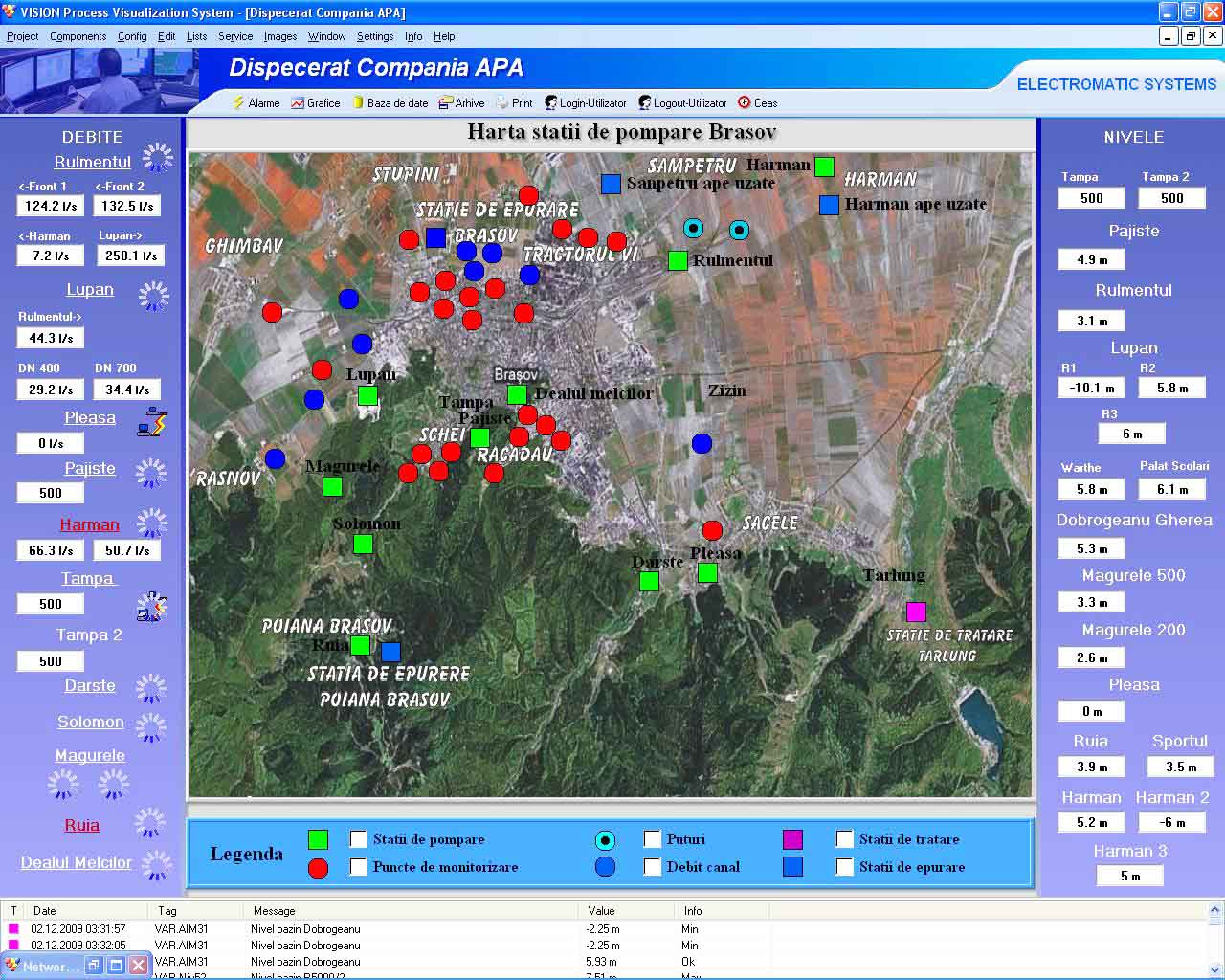Open the Components menu

pos(78,36)
